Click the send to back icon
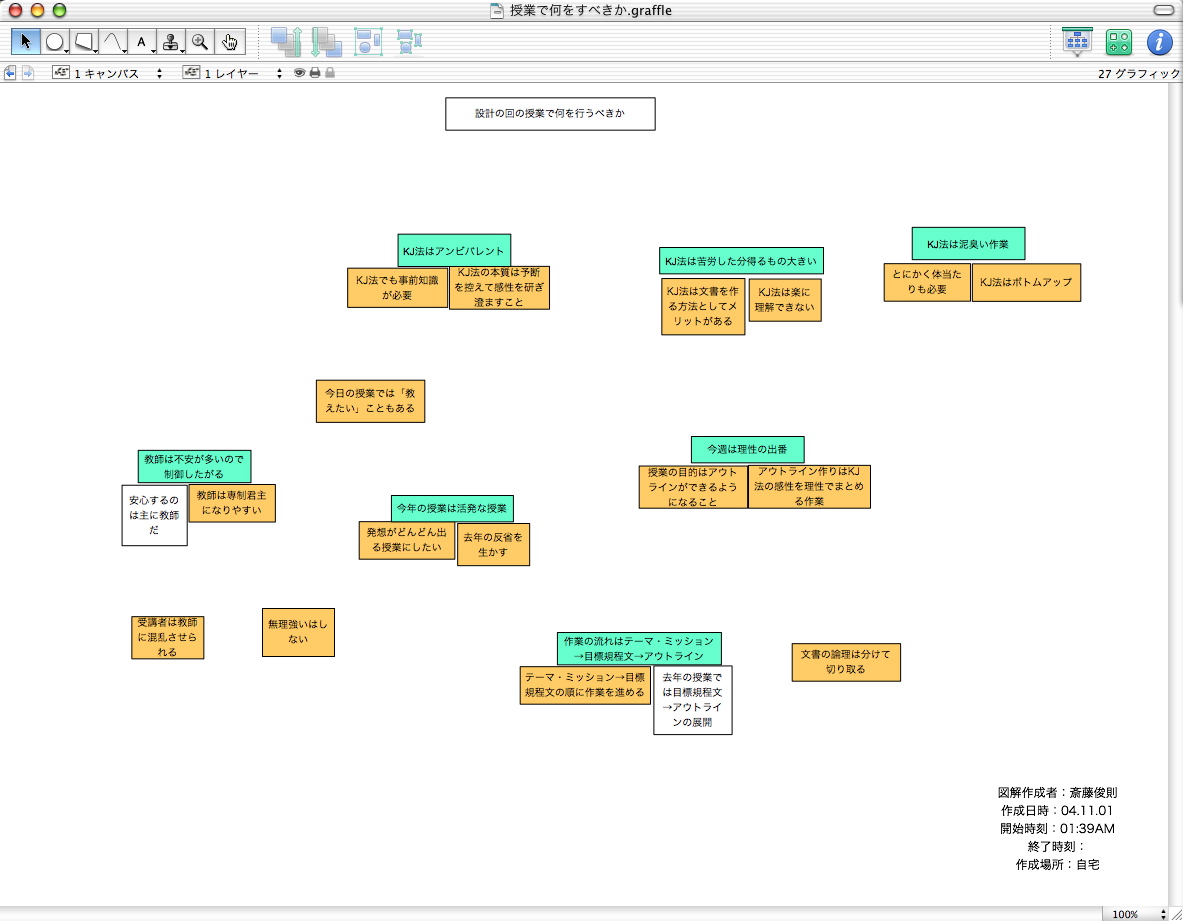The width and height of the screenshot is (1183, 921). [326, 42]
